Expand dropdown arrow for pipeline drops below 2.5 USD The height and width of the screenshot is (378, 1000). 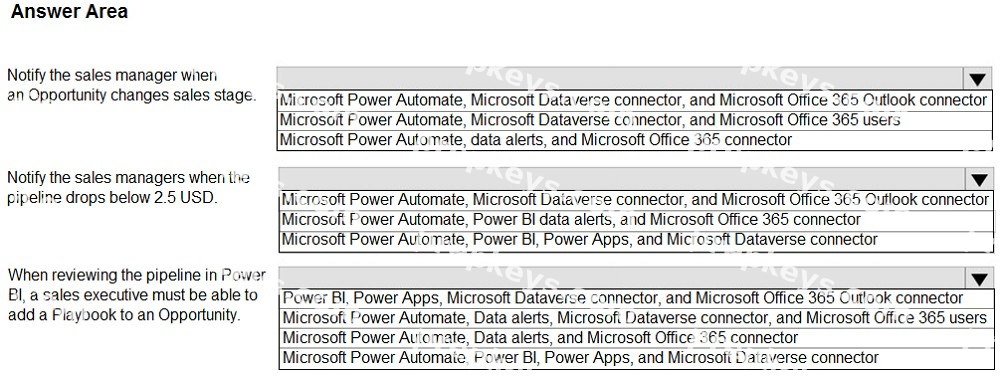coord(978,179)
